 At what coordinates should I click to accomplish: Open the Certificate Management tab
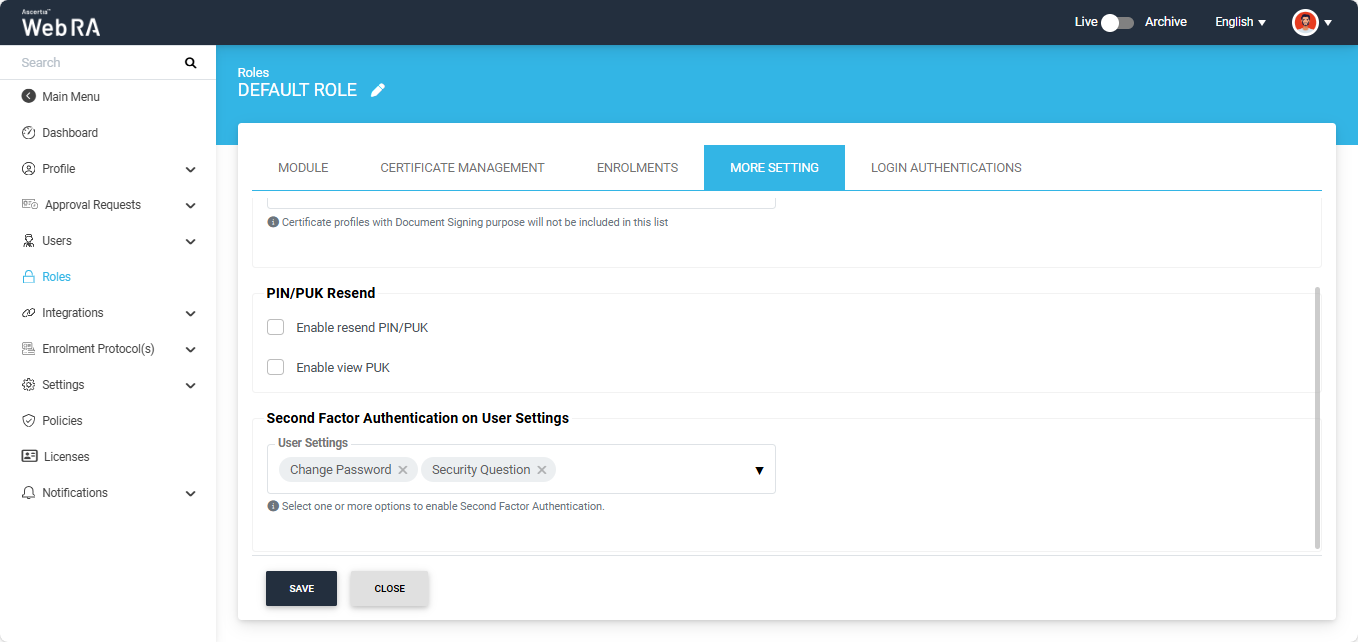tap(462, 168)
